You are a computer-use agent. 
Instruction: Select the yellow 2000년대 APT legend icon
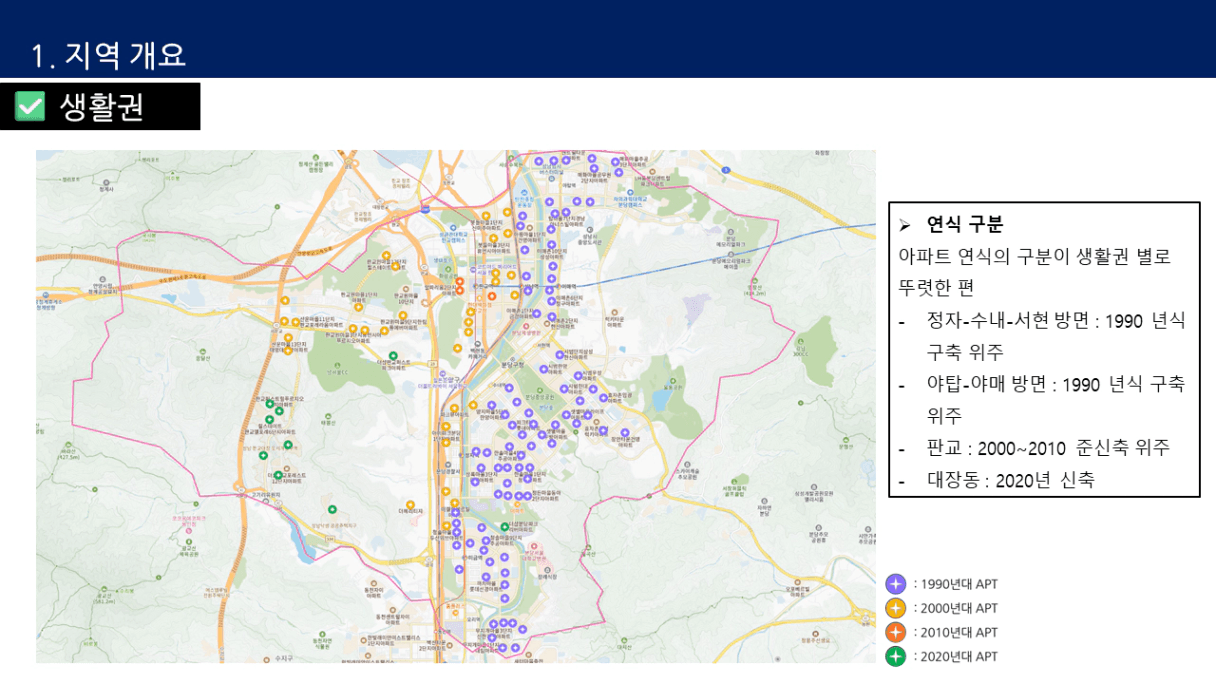(896, 608)
